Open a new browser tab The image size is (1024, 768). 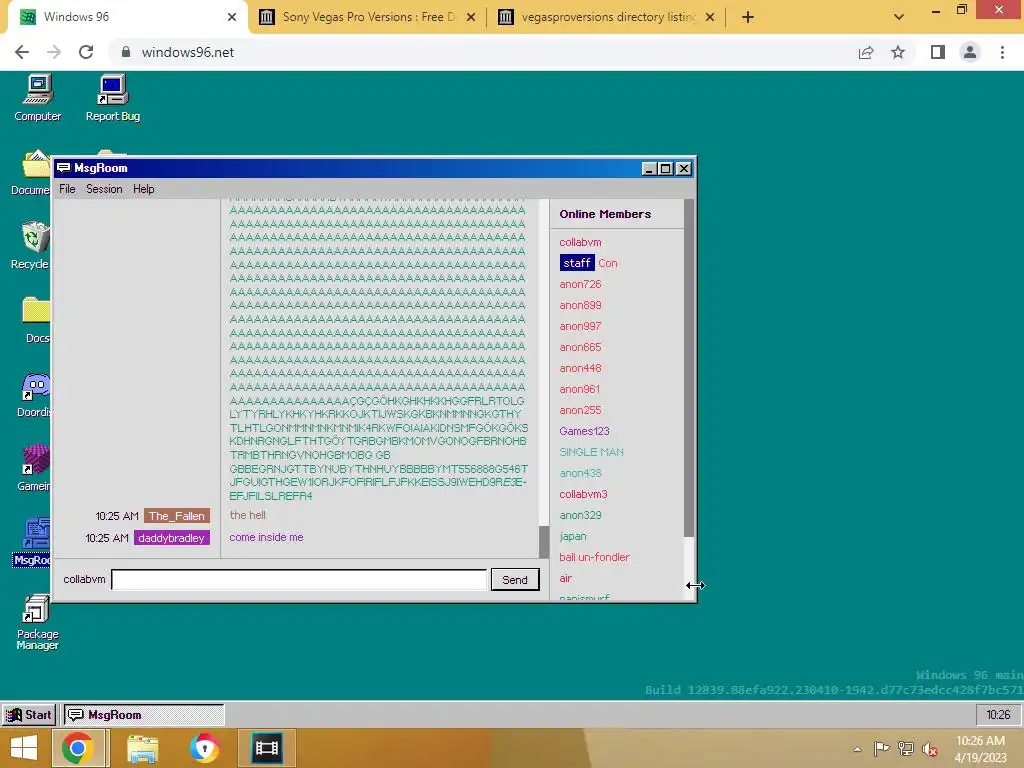(x=748, y=17)
